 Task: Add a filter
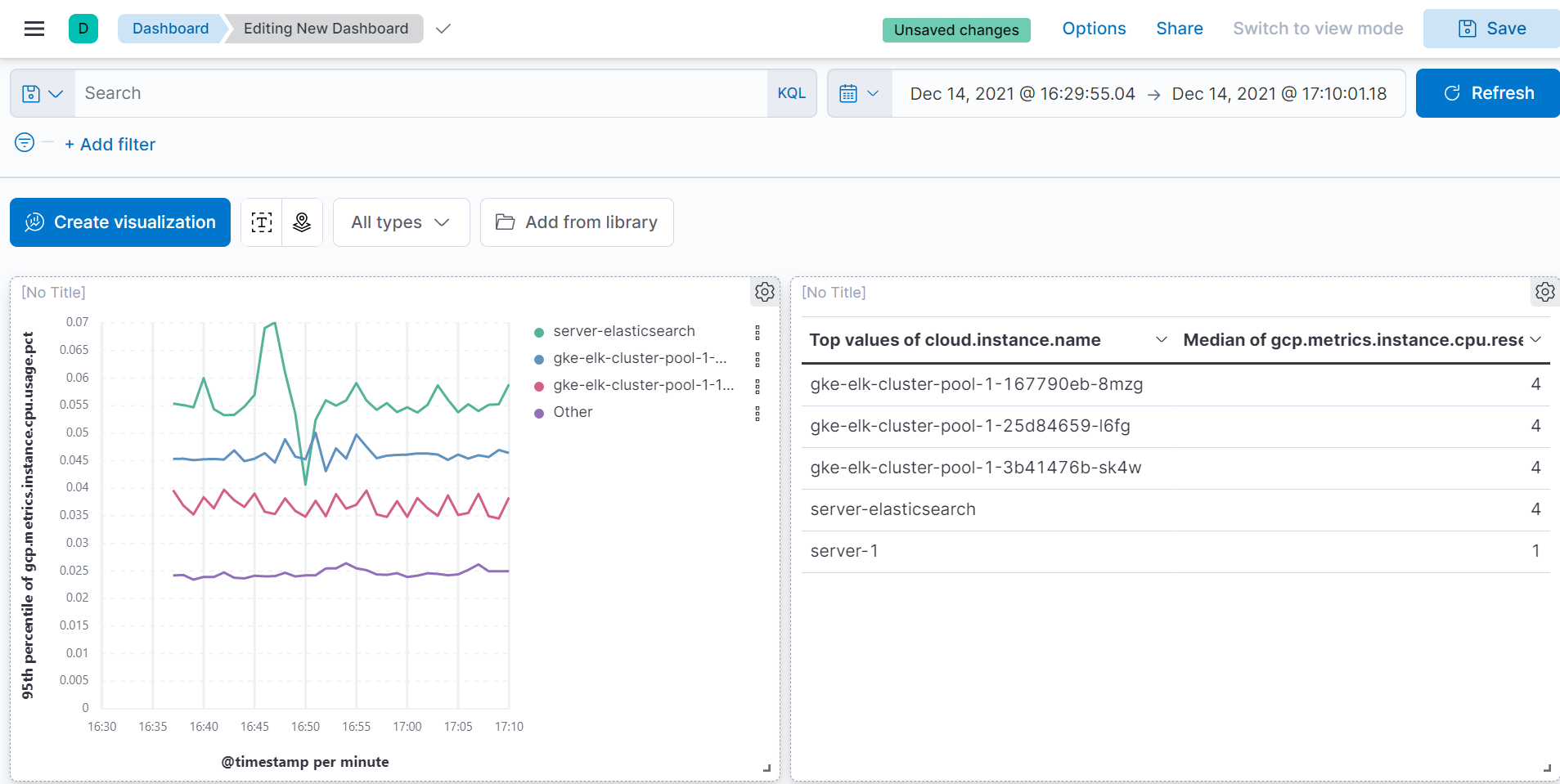(110, 145)
